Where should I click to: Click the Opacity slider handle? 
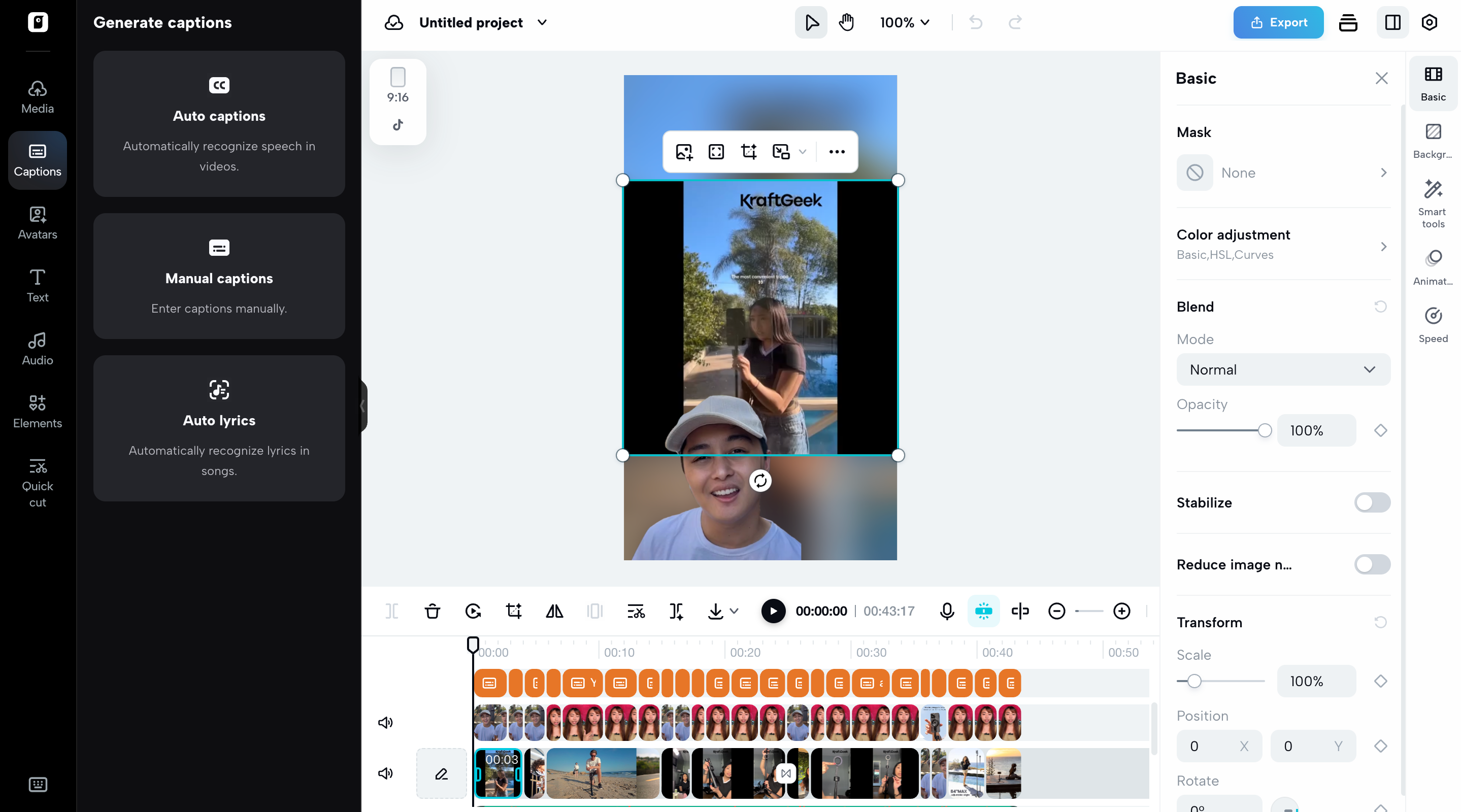point(1264,430)
